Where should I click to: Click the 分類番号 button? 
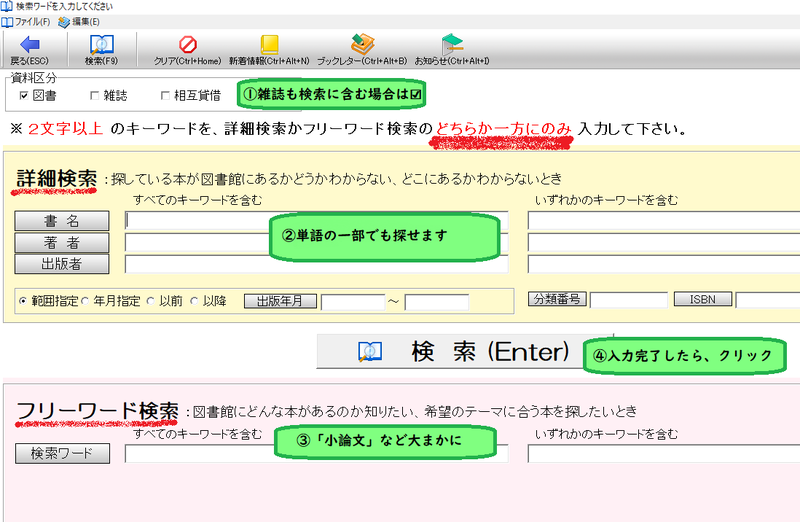coord(556,299)
